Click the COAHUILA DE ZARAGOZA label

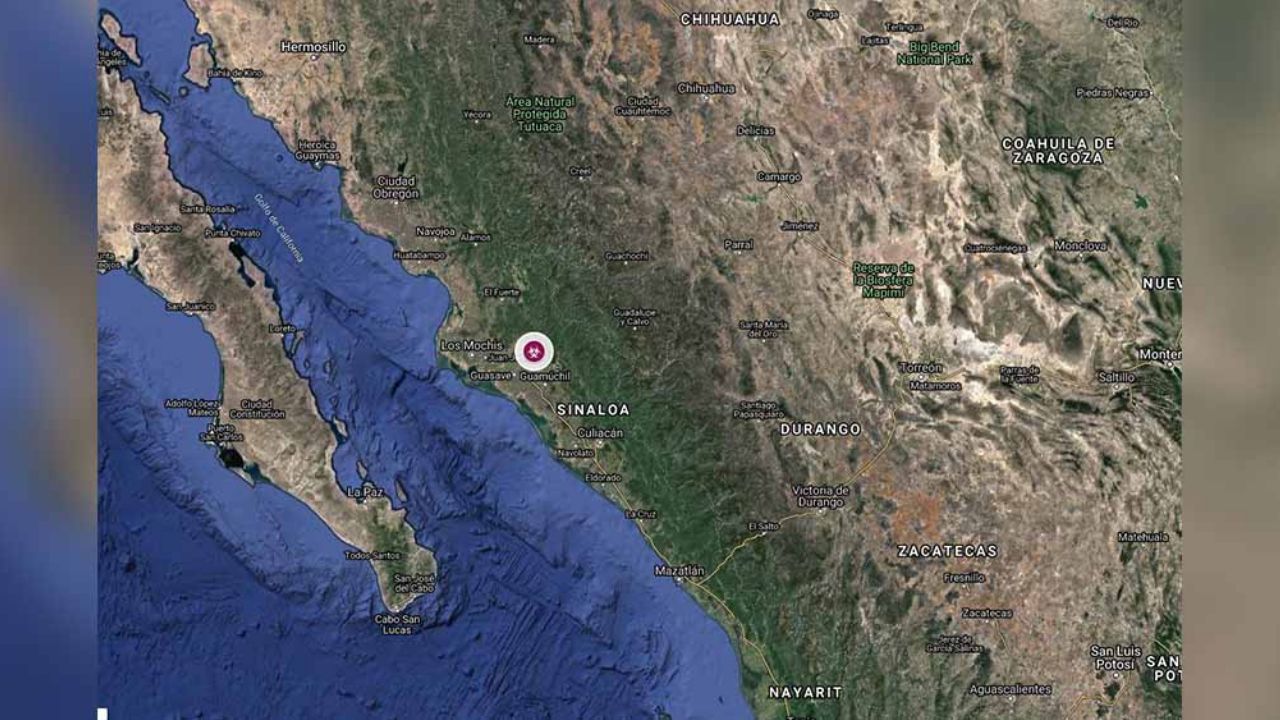pyautogui.click(x=1058, y=151)
